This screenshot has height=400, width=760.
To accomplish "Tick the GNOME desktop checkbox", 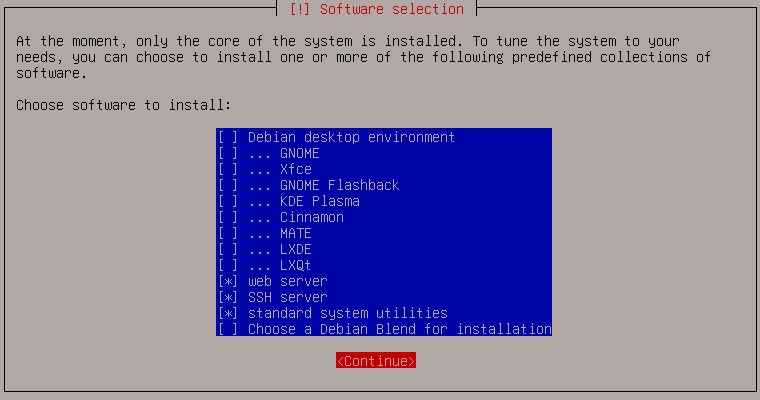I will click(228, 153).
